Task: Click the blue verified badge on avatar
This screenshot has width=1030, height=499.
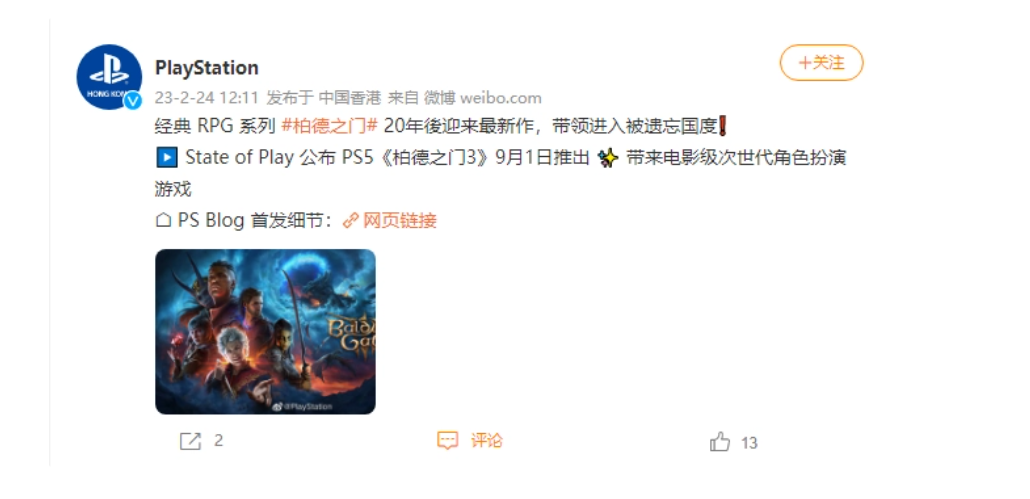Action: coord(133,100)
